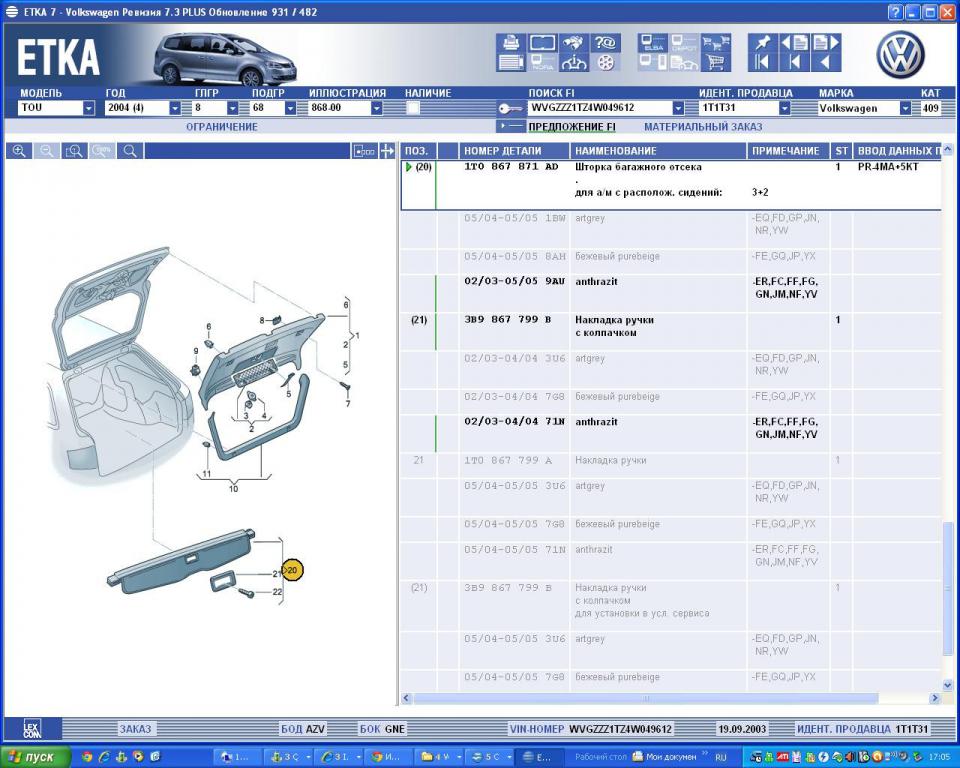Toggle the thumbnail strip layout icon
Screen dimensions: 960x768
pyautogui.click(x=364, y=151)
